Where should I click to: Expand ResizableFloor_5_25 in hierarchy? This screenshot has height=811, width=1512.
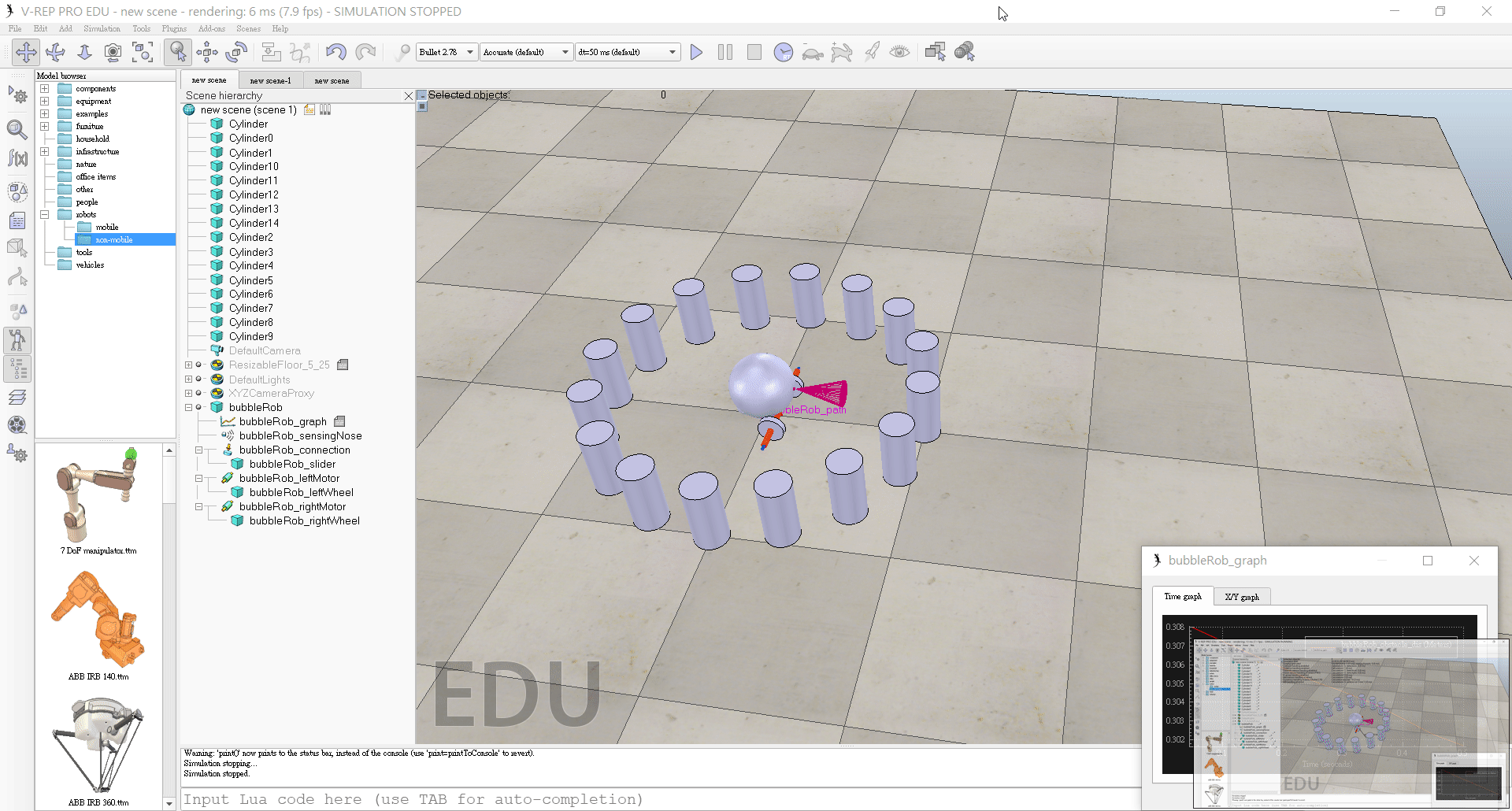(x=188, y=365)
